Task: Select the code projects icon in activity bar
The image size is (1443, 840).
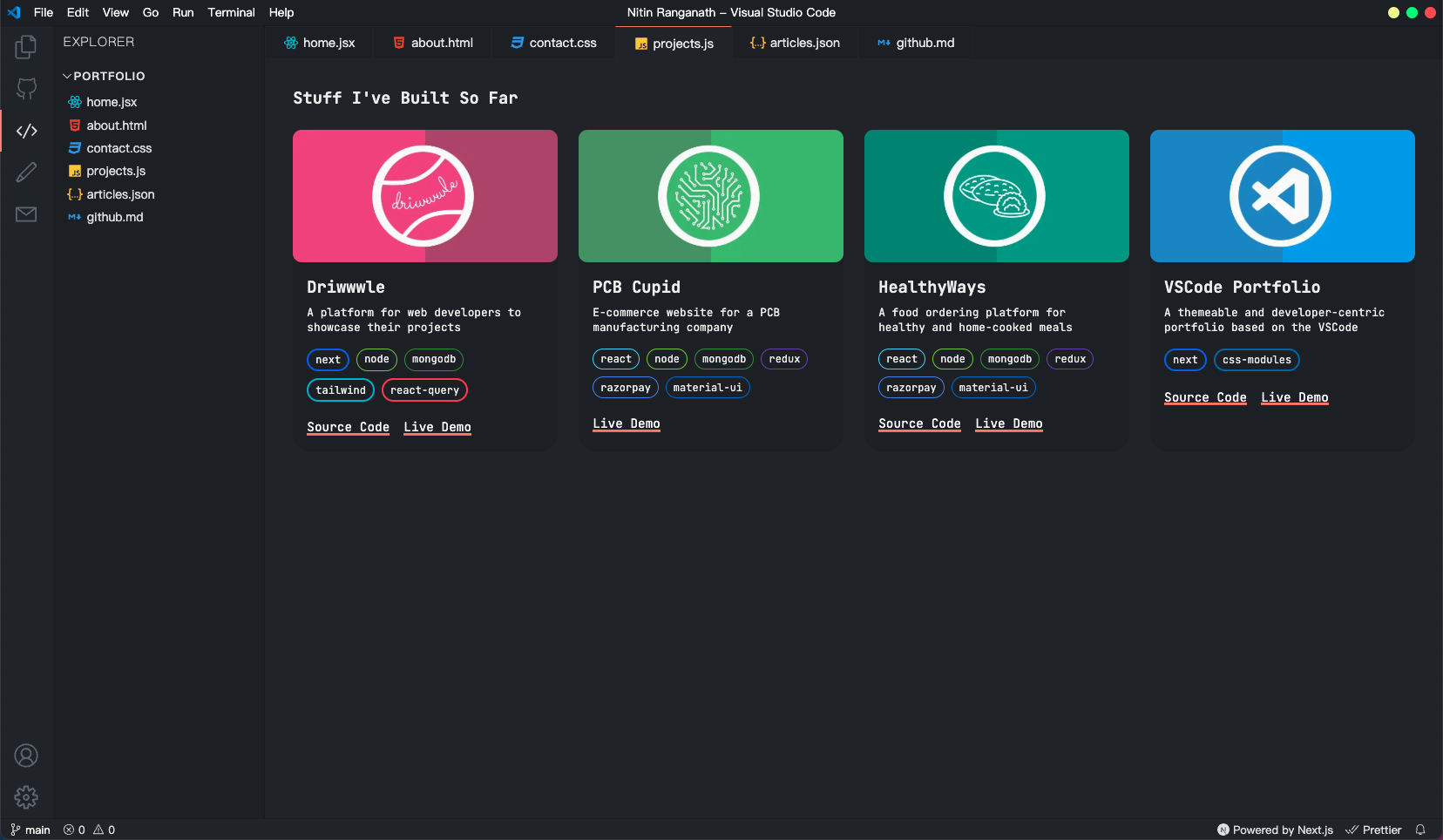Action: coord(26,131)
